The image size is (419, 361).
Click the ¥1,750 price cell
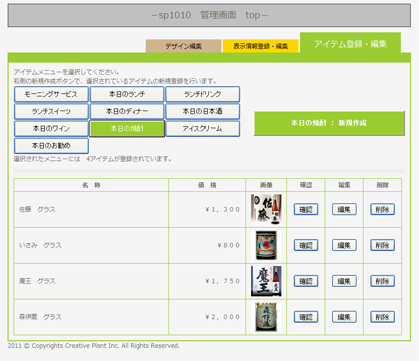click(207, 281)
